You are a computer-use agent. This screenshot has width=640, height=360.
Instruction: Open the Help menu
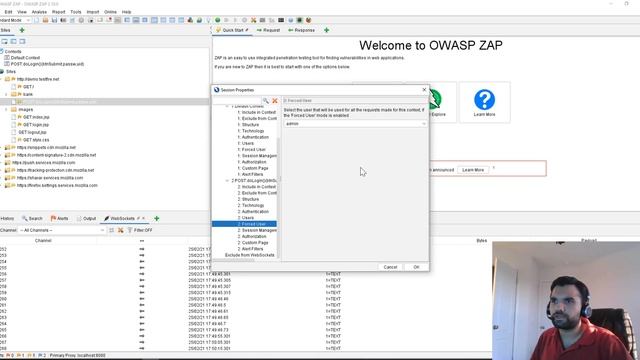(x=127, y=12)
